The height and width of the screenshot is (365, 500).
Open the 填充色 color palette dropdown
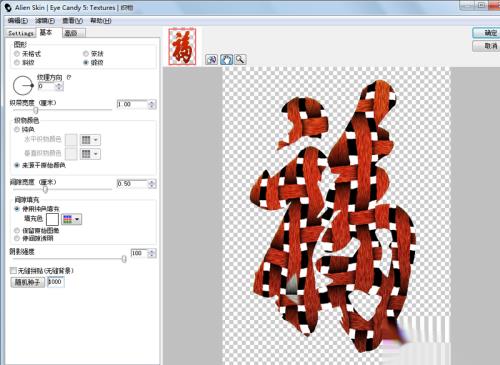72,219
